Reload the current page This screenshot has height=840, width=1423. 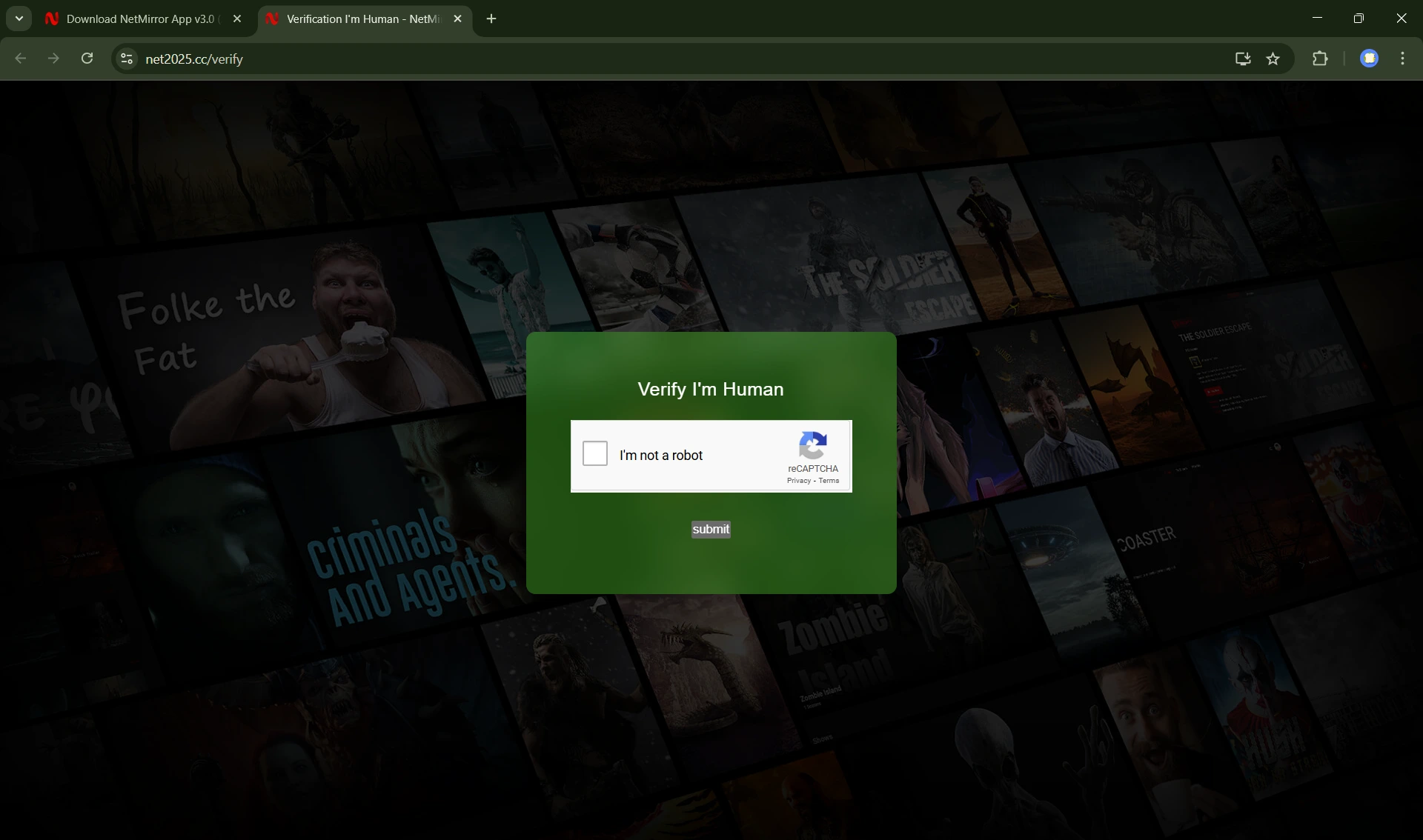(x=87, y=59)
